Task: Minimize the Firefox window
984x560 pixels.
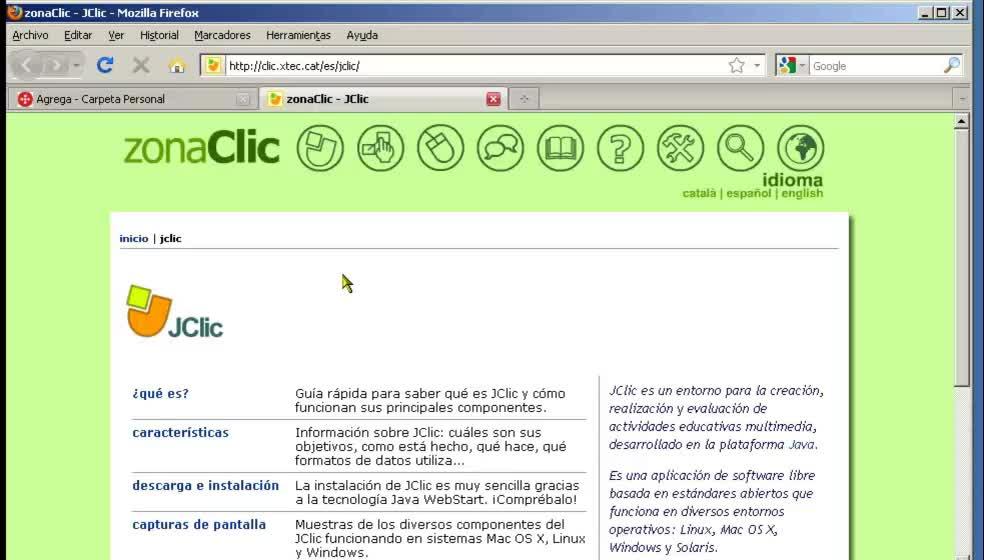Action: coord(924,13)
